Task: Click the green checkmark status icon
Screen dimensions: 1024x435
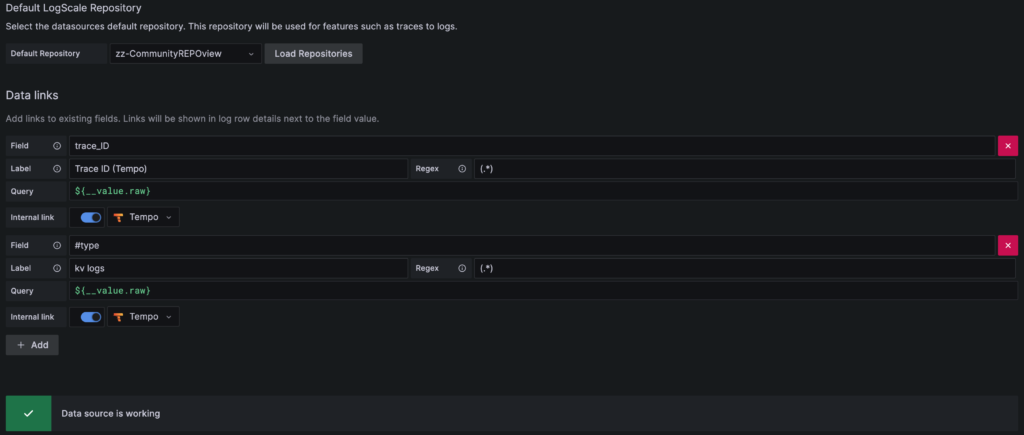Action: click(x=29, y=413)
